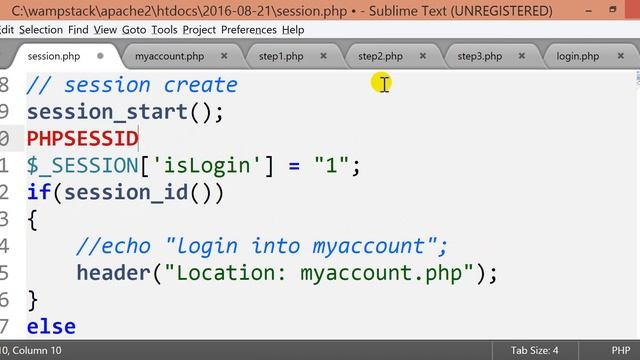The height and width of the screenshot is (360, 640).
Task: Restore down the Sublime Text window
Action: 612,9
